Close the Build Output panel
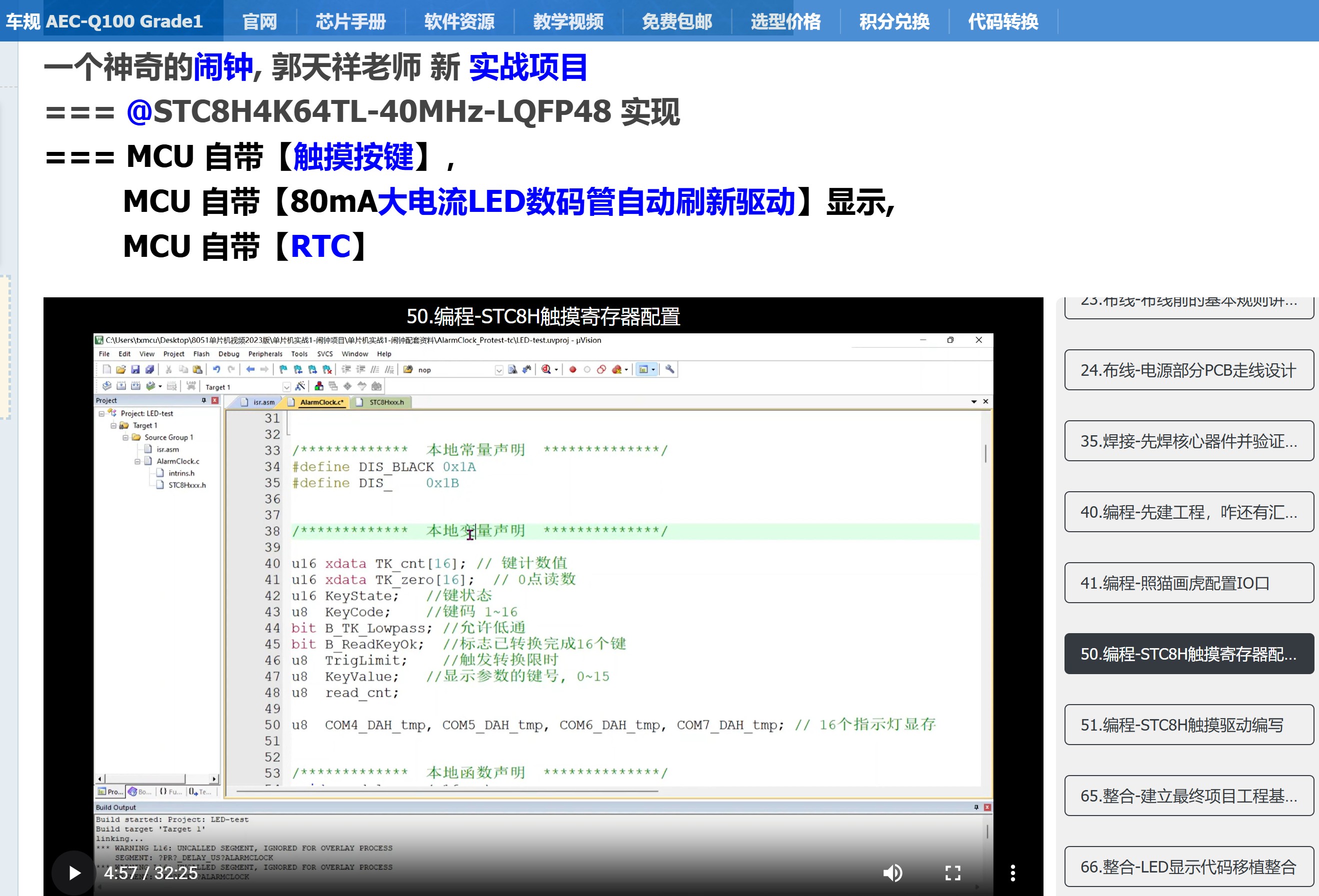The image size is (1319, 896). click(987, 808)
